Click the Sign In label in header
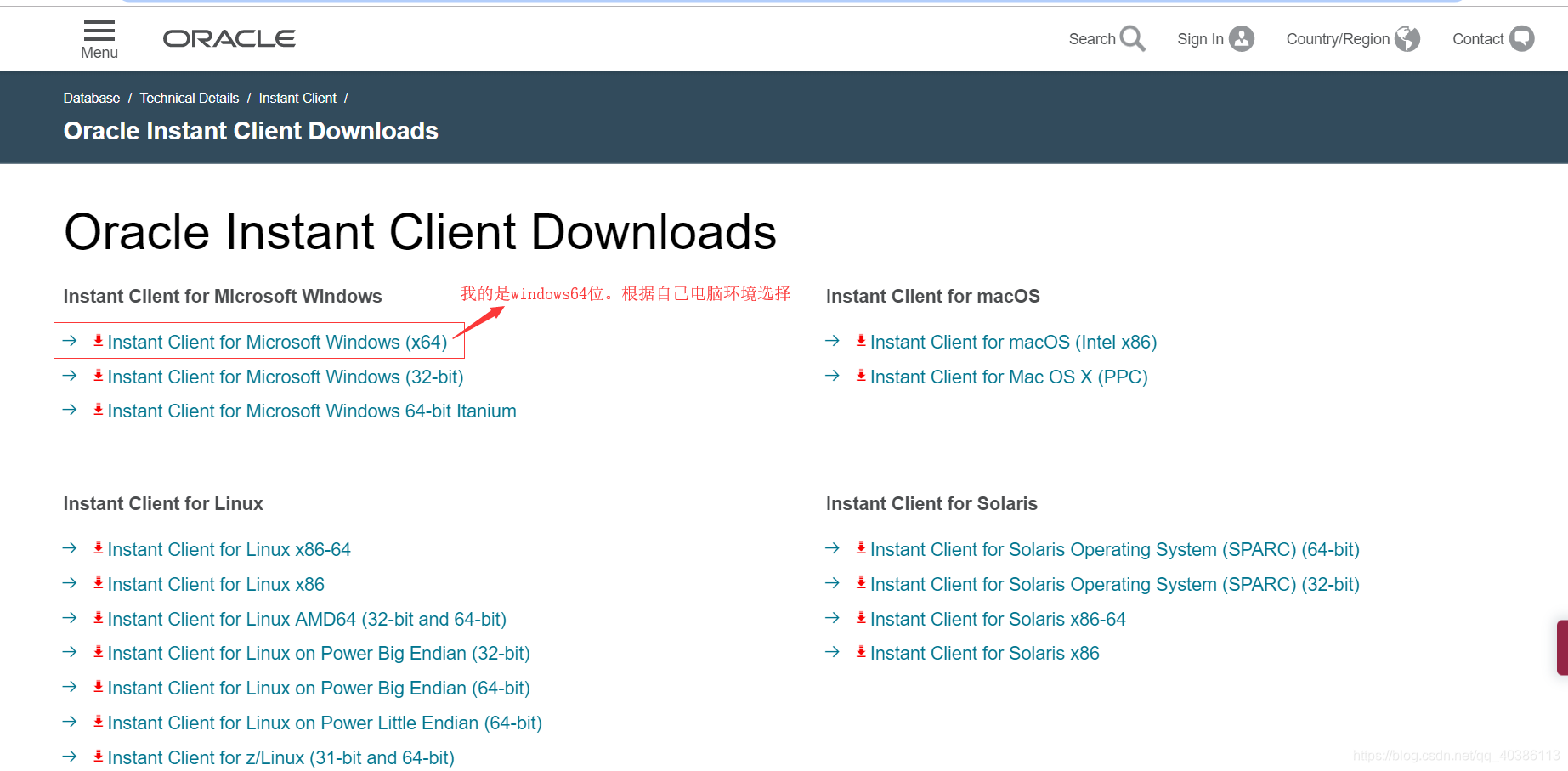Image resolution: width=1568 pixels, height=771 pixels. pos(1200,39)
